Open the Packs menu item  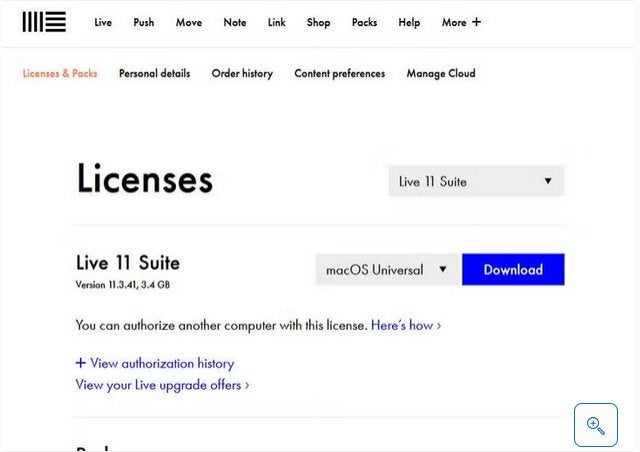[364, 22]
